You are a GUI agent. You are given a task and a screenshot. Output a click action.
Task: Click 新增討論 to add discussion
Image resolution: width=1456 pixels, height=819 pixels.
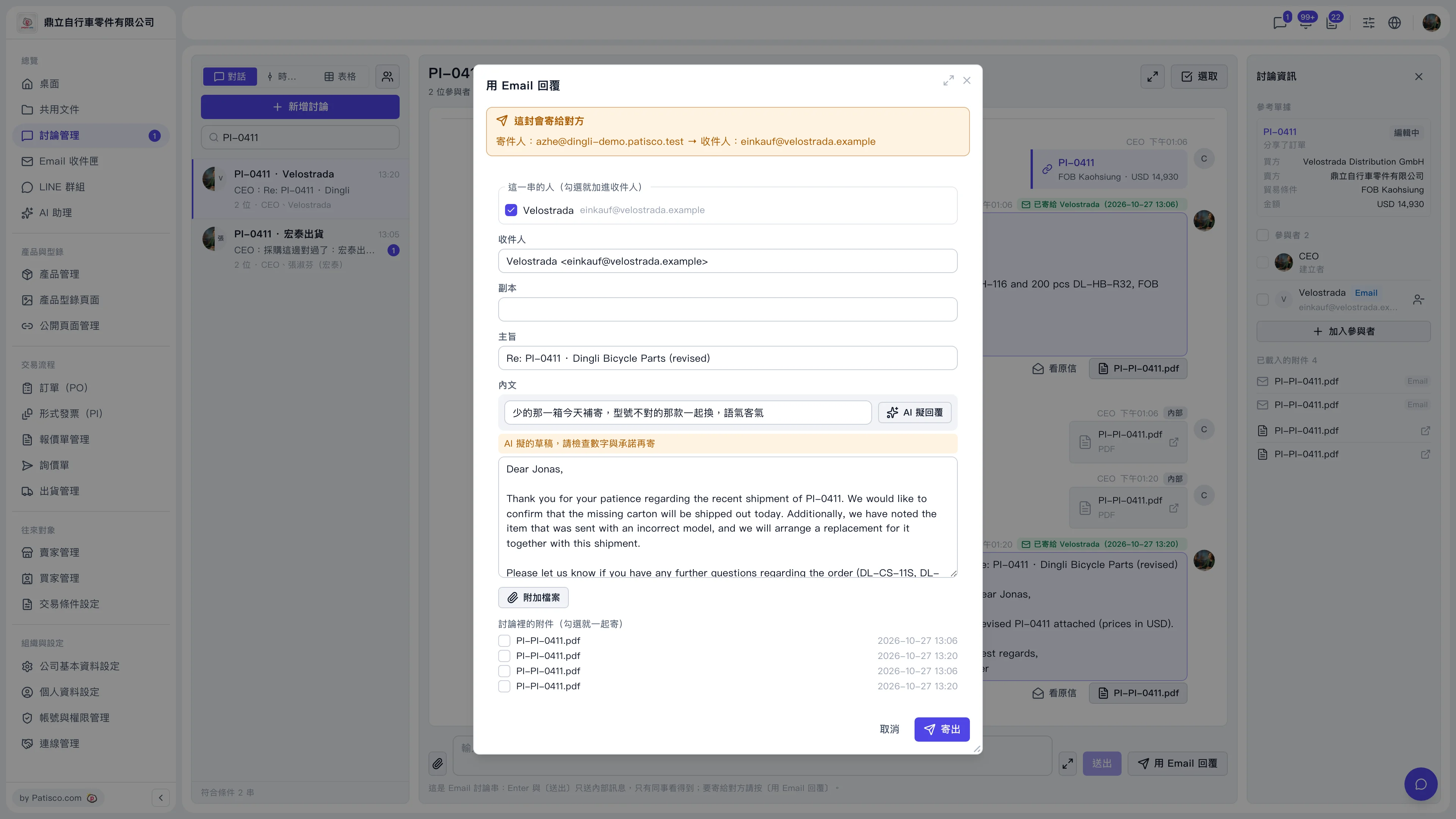300,107
